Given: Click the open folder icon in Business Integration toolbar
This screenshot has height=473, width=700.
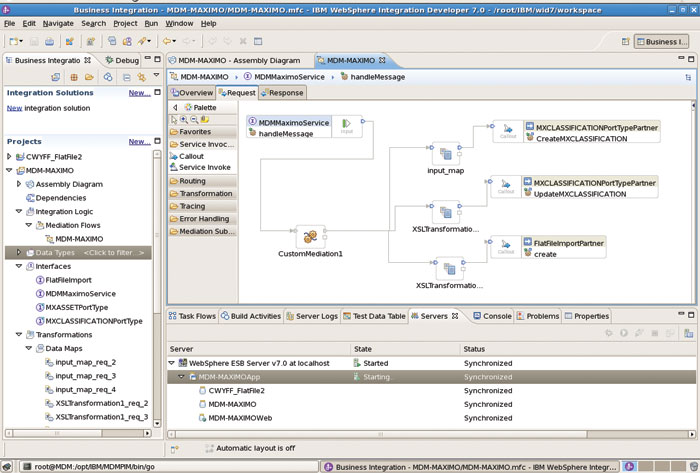Looking at the screenshot, I should pos(89,77).
